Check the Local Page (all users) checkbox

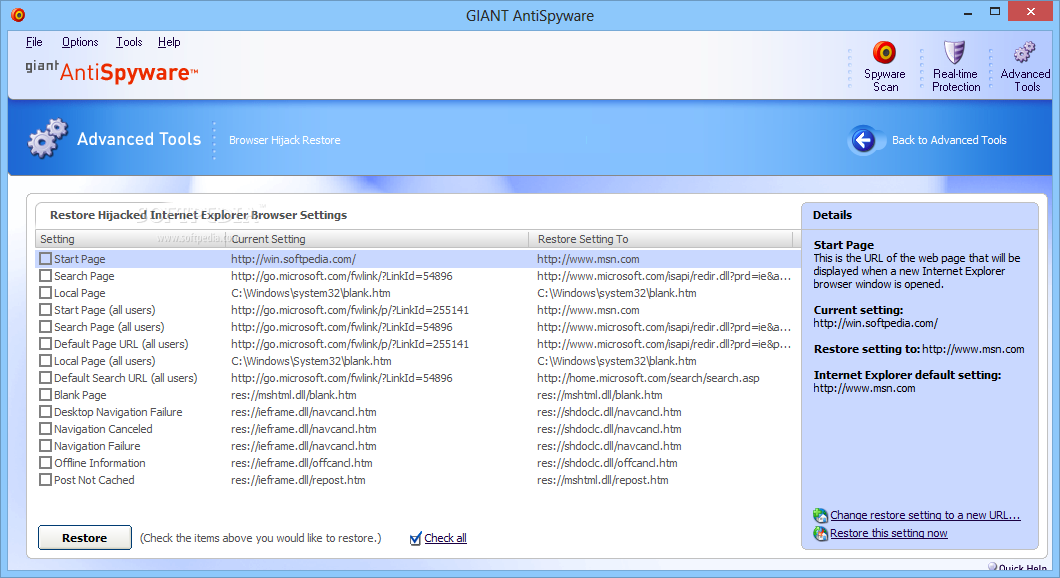tap(45, 361)
